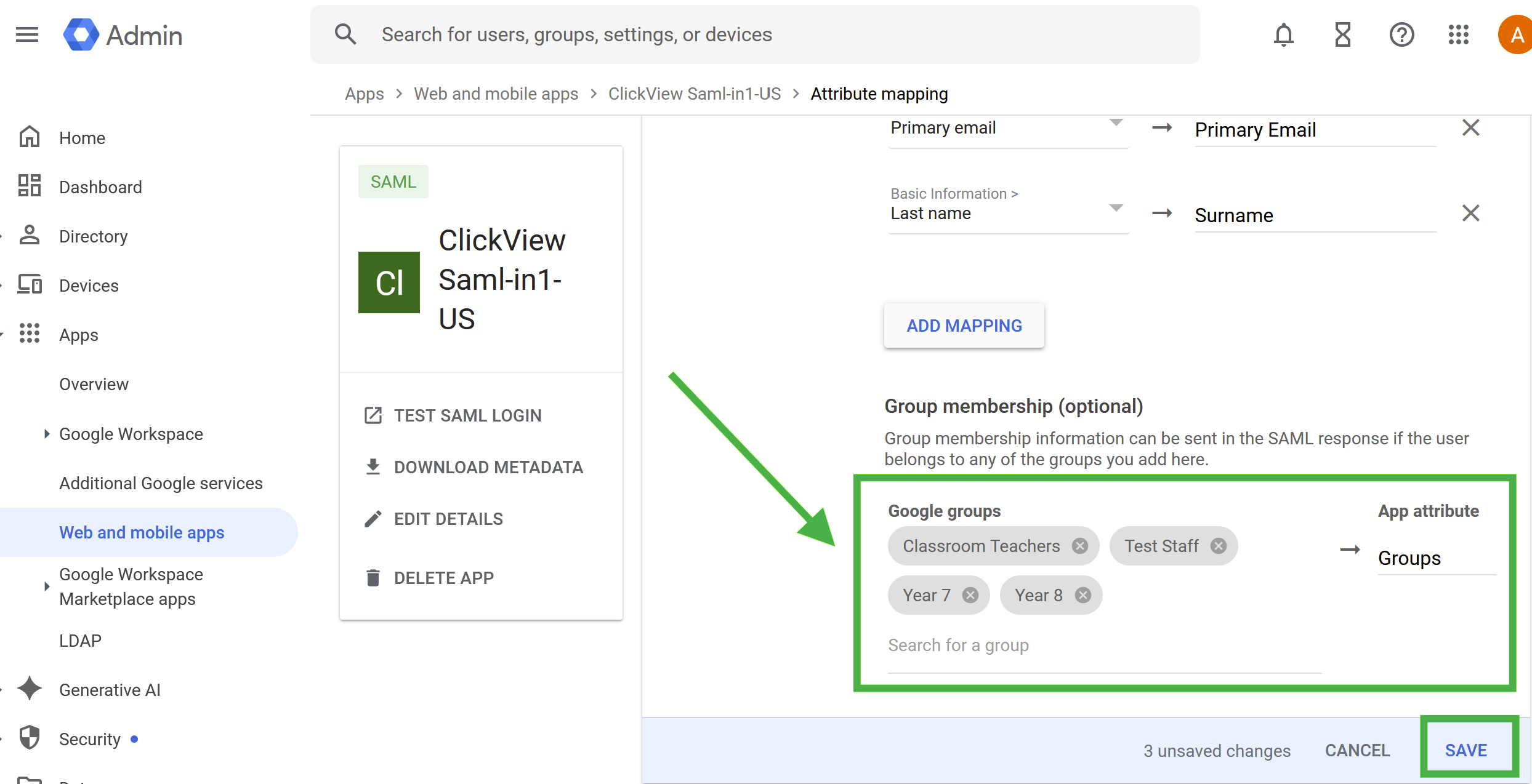
Task: Click the Google Admin logo
Action: (x=123, y=35)
